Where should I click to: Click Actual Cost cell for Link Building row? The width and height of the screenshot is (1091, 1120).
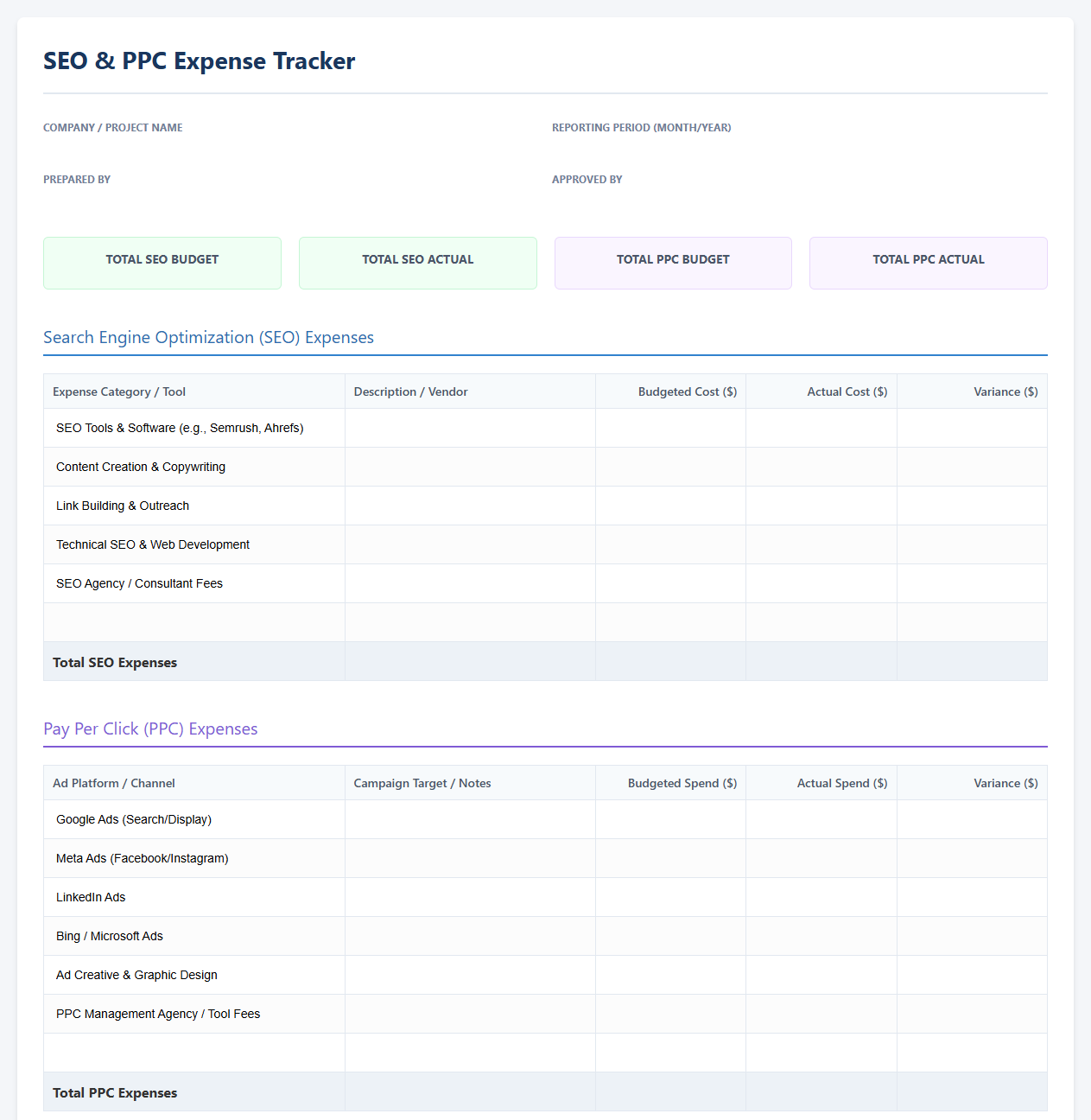point(821,506)
